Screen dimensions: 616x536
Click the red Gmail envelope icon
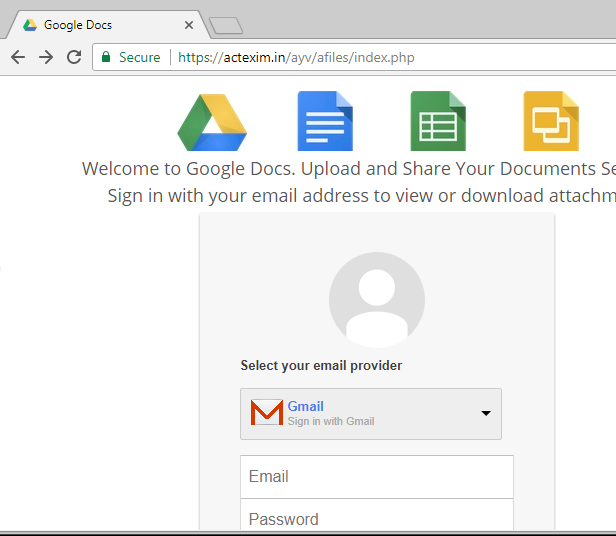coord(267,412)
